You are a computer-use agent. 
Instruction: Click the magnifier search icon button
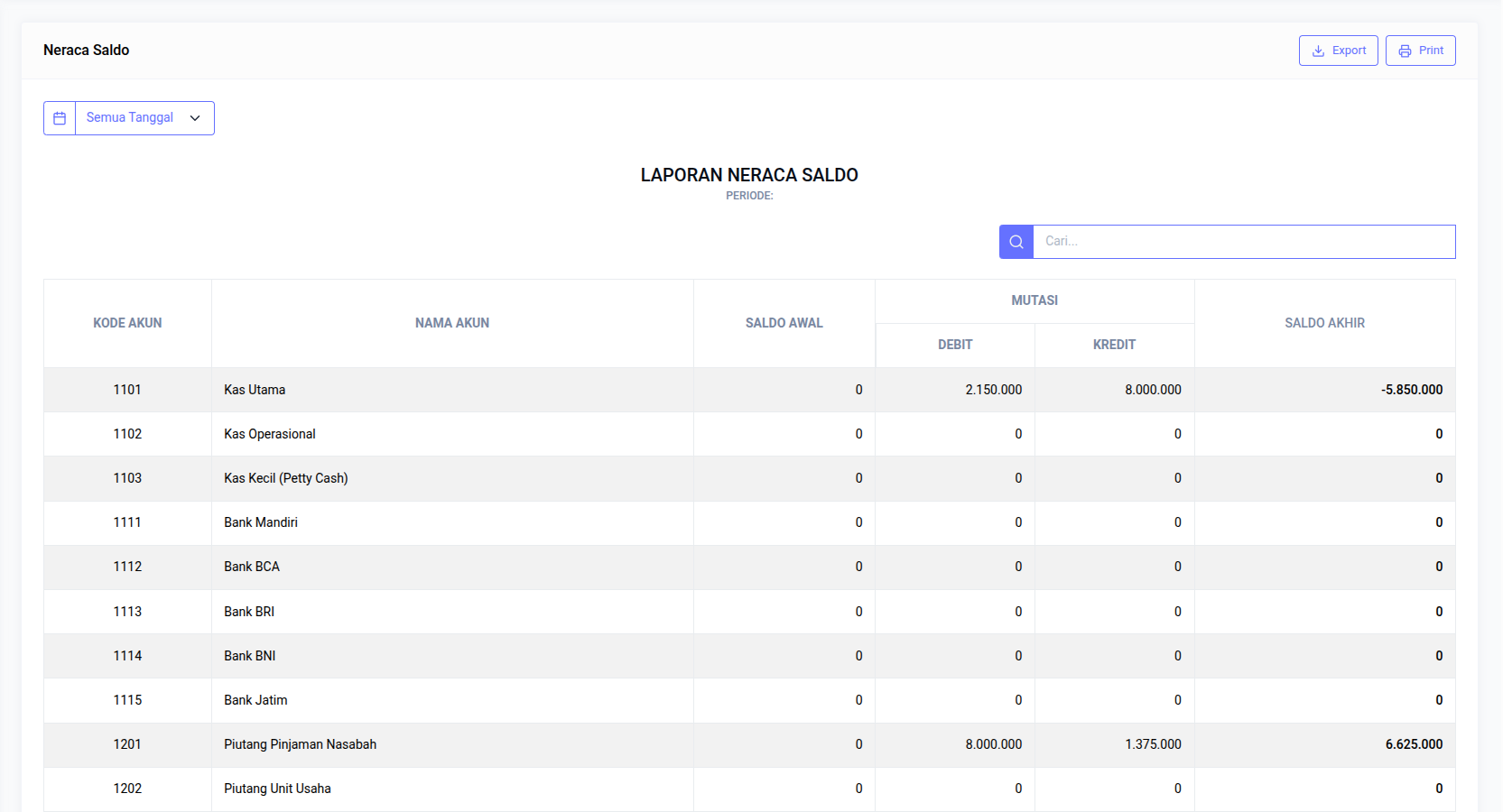click(1016, 242)
